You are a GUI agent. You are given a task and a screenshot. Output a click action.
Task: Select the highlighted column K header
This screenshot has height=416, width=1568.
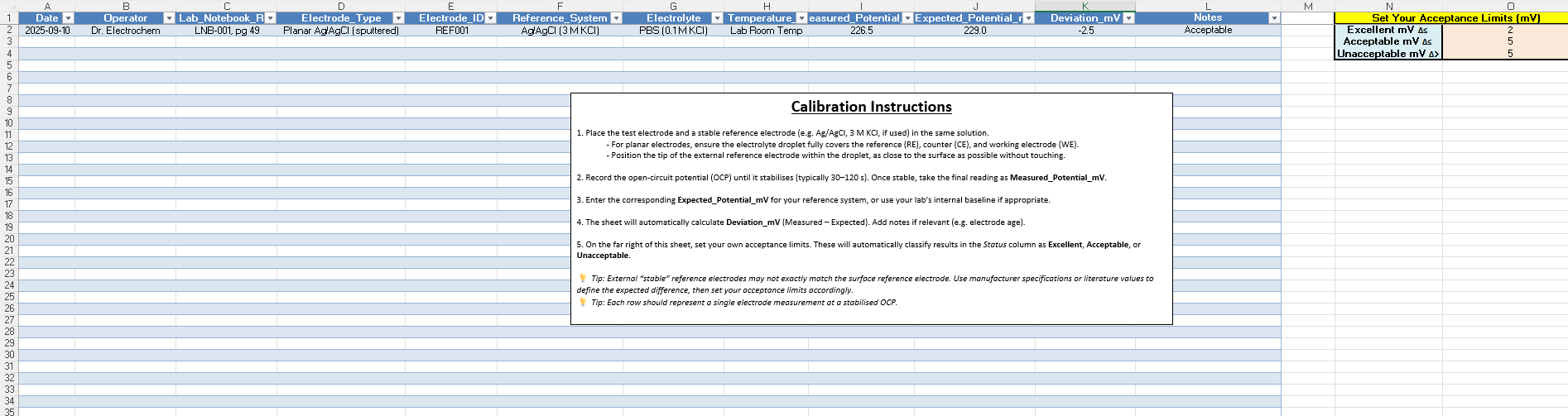(x=1085, y=6)
